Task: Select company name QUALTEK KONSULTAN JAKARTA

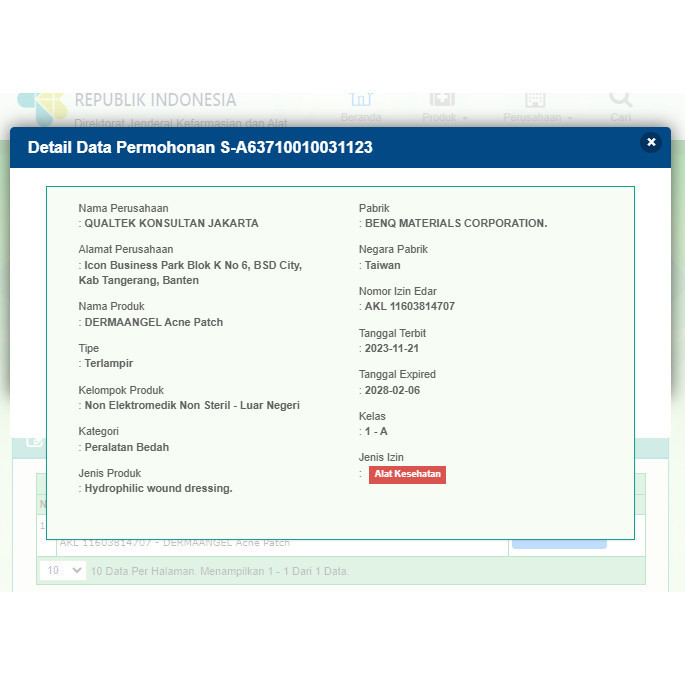Action: click(171, 223)
